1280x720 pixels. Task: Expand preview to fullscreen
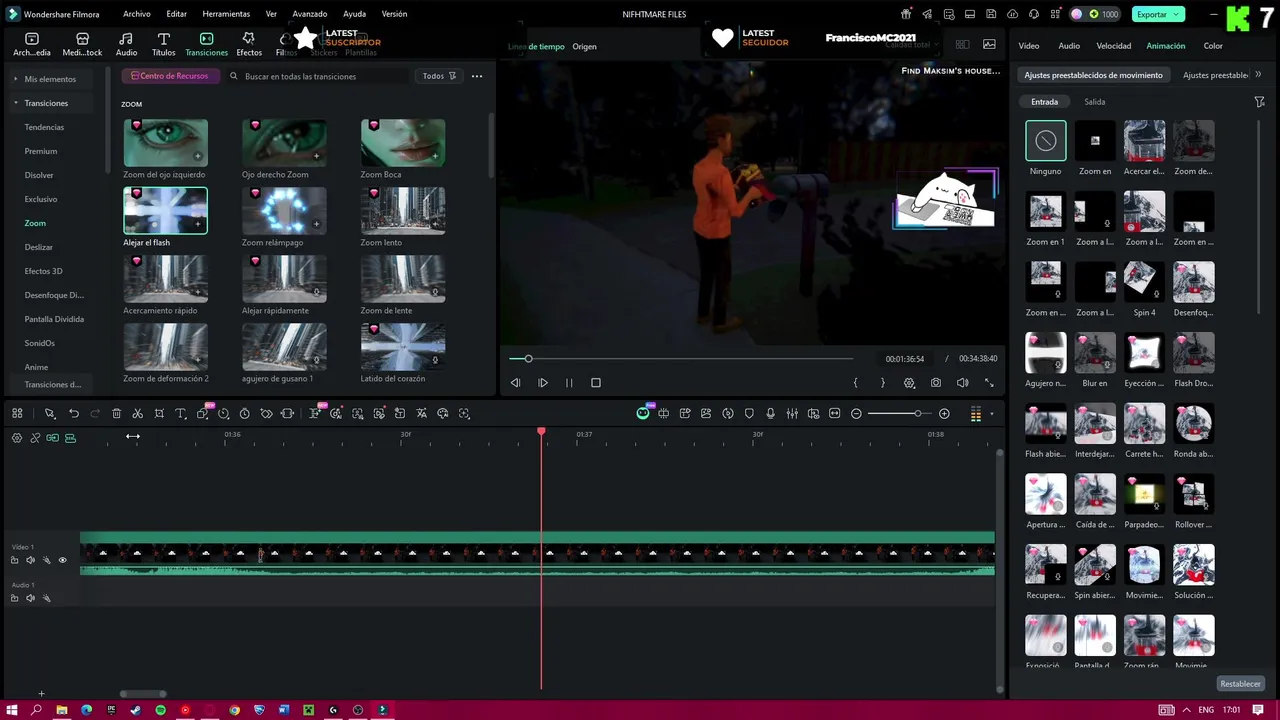(x=989, y=383)
